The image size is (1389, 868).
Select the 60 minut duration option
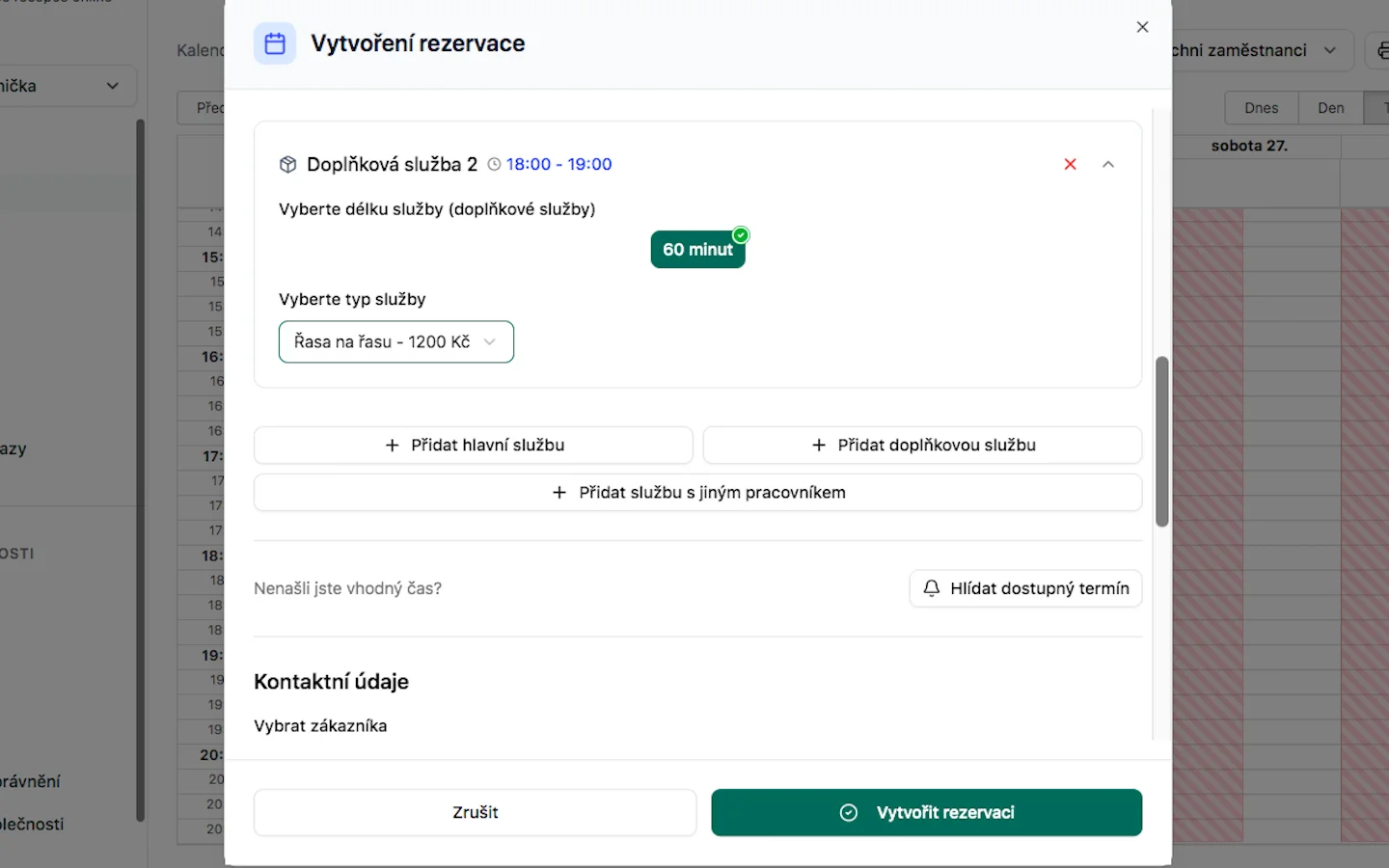(x=697, y=250)
